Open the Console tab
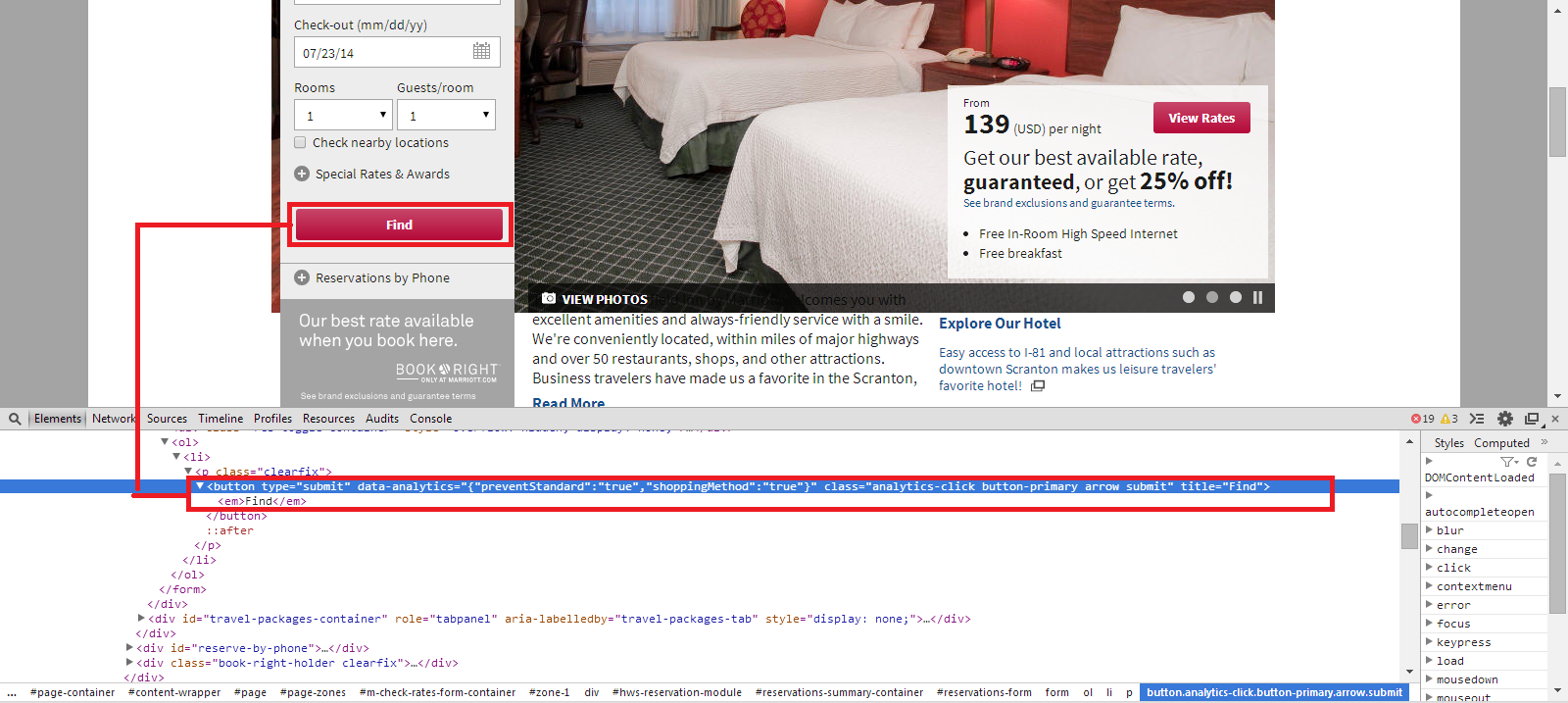 pyautogui.click(x=430, y=419)
